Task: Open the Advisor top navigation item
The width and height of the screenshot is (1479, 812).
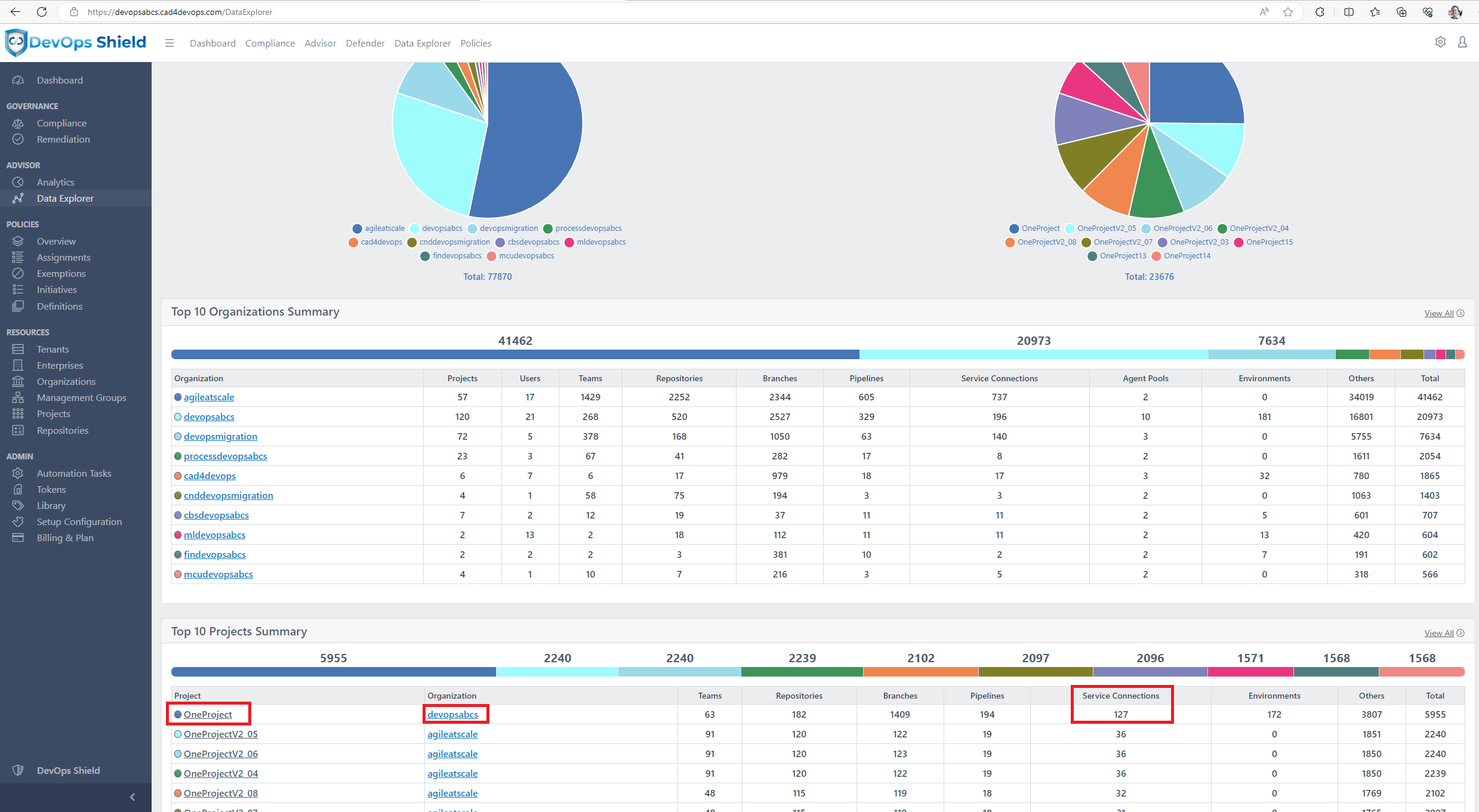Action: point(321,43)
